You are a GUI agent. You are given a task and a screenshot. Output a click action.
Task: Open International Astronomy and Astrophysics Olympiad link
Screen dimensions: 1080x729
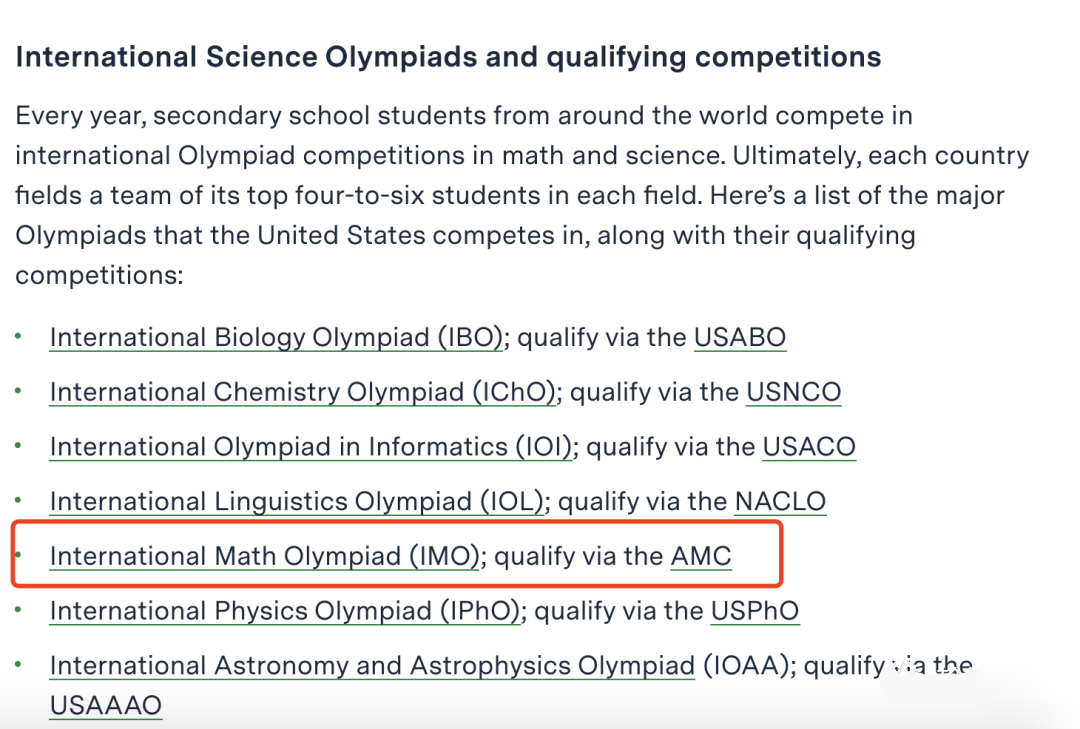373,666
